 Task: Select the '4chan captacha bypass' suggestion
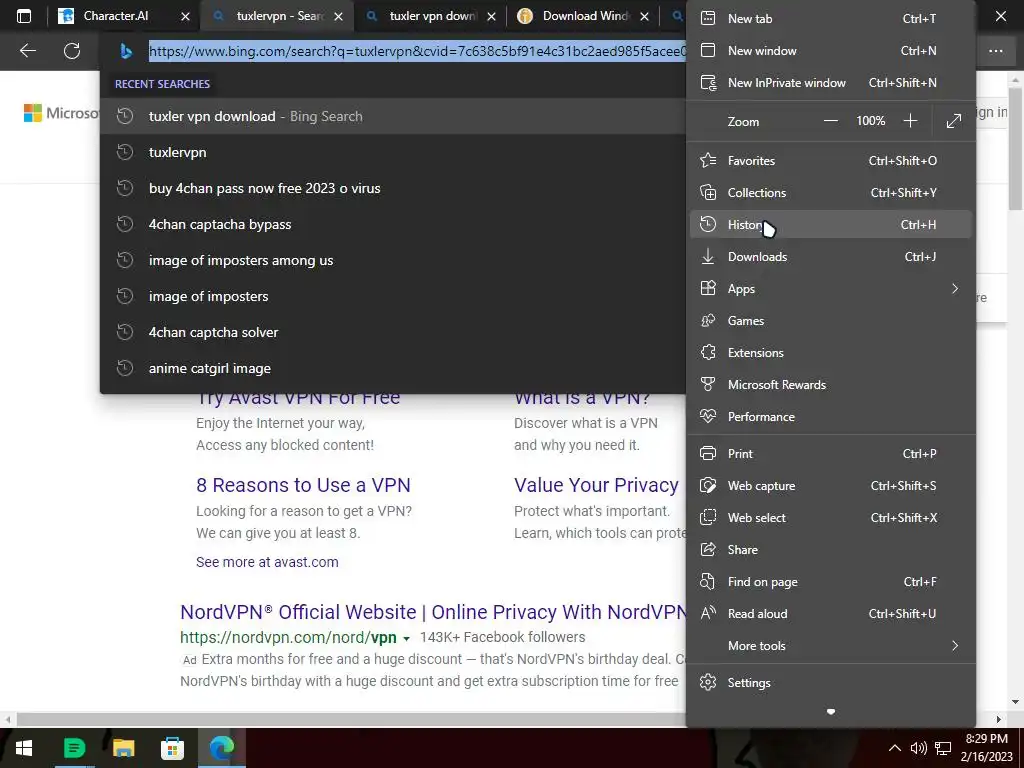coord(393,224)
